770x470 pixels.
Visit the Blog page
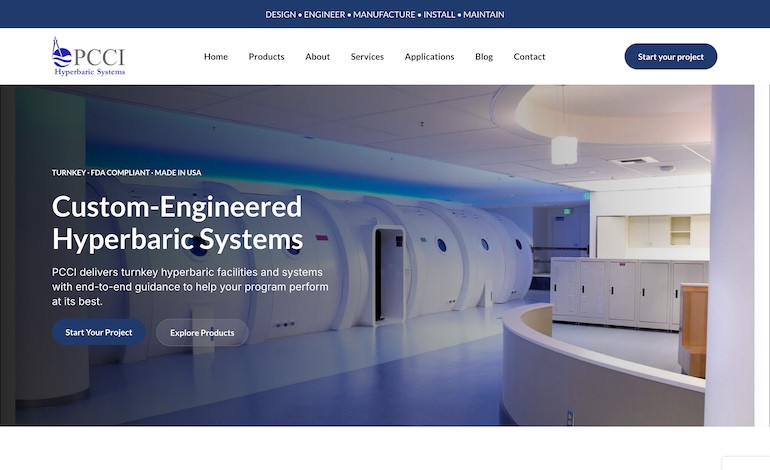tap(484, 57)
